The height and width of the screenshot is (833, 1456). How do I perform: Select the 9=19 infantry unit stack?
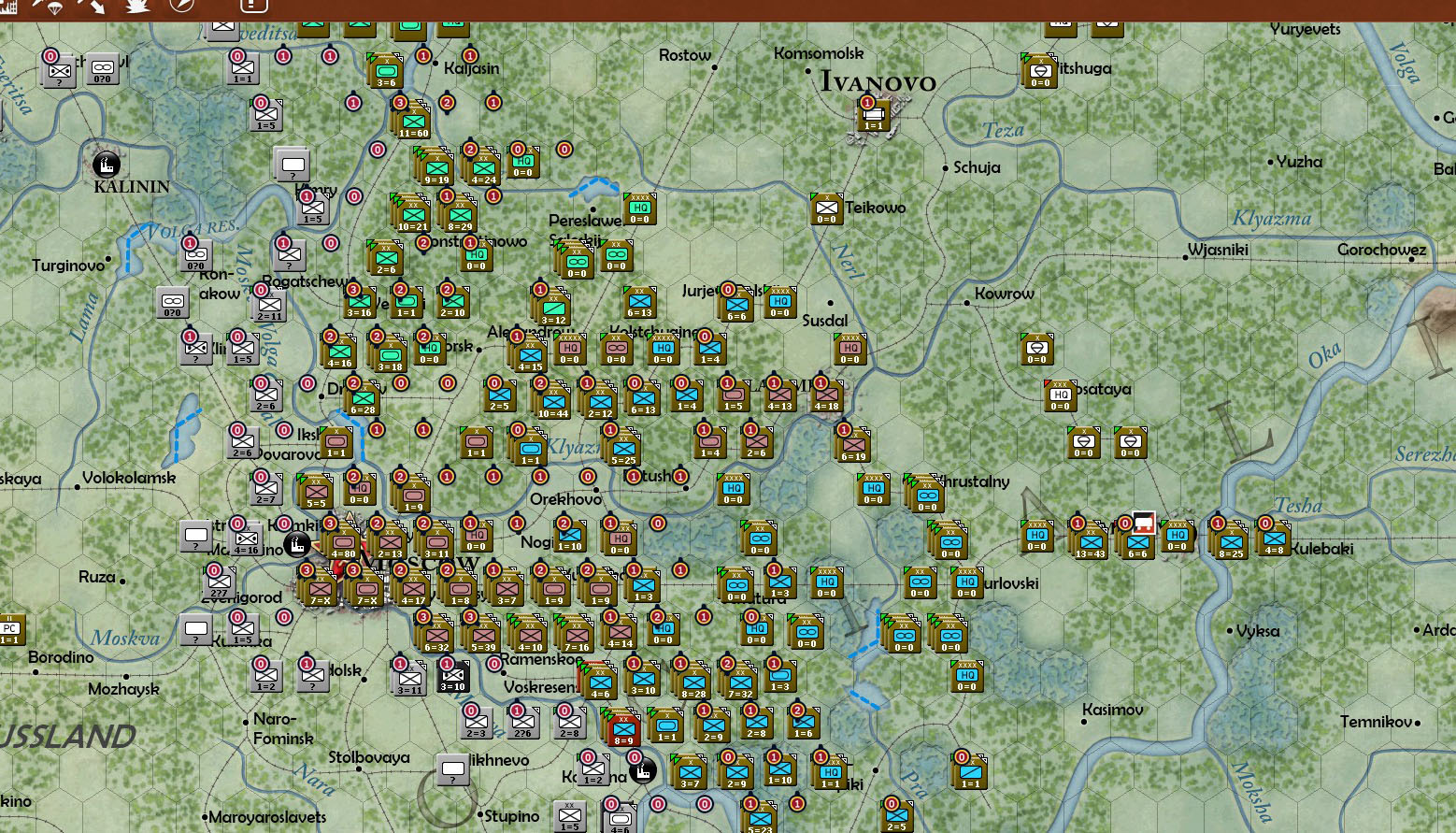(x=436, y=168)
